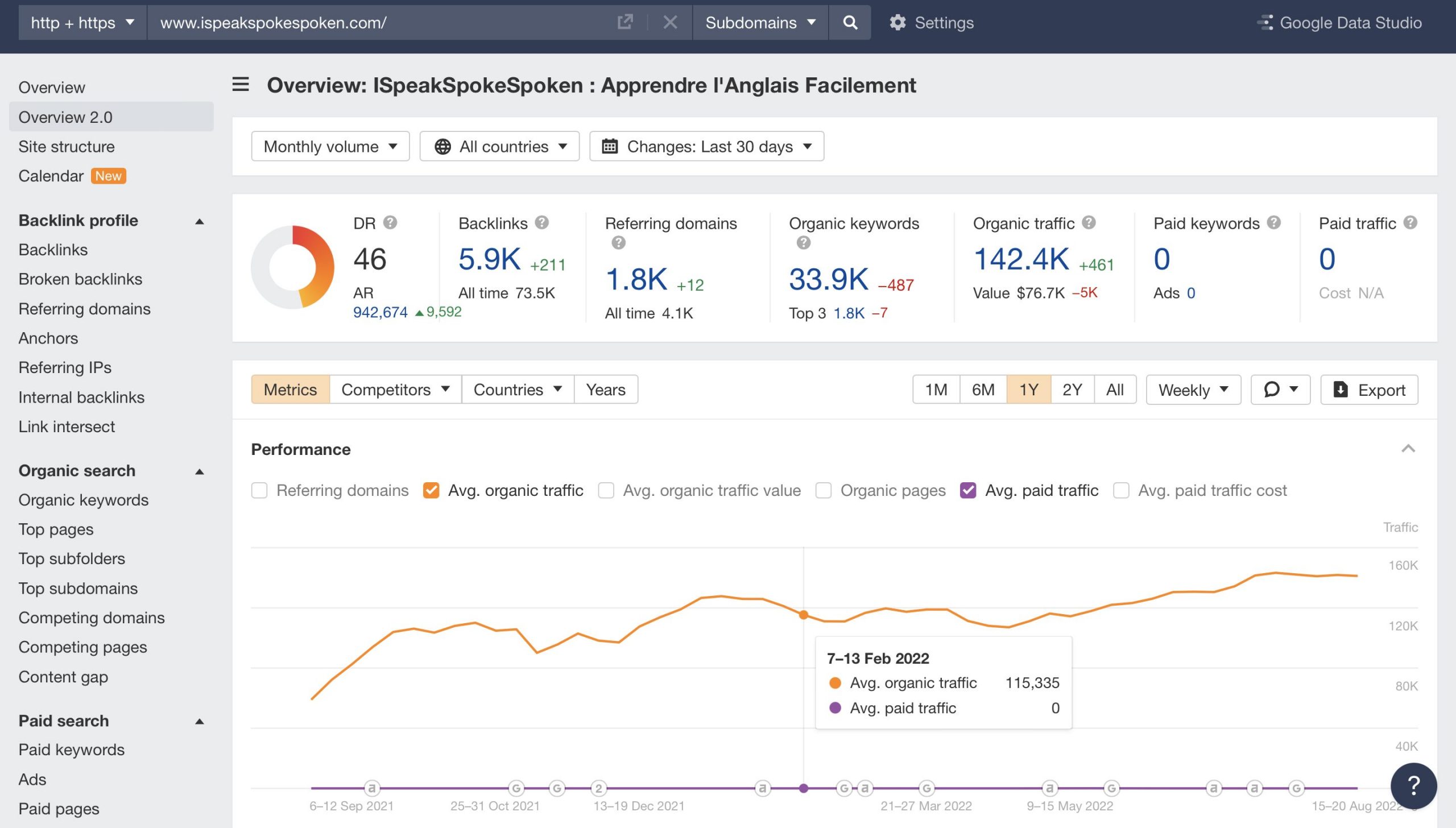Uncheck Avg. organic traffic

pyautogui.click(x=431, y=490)
